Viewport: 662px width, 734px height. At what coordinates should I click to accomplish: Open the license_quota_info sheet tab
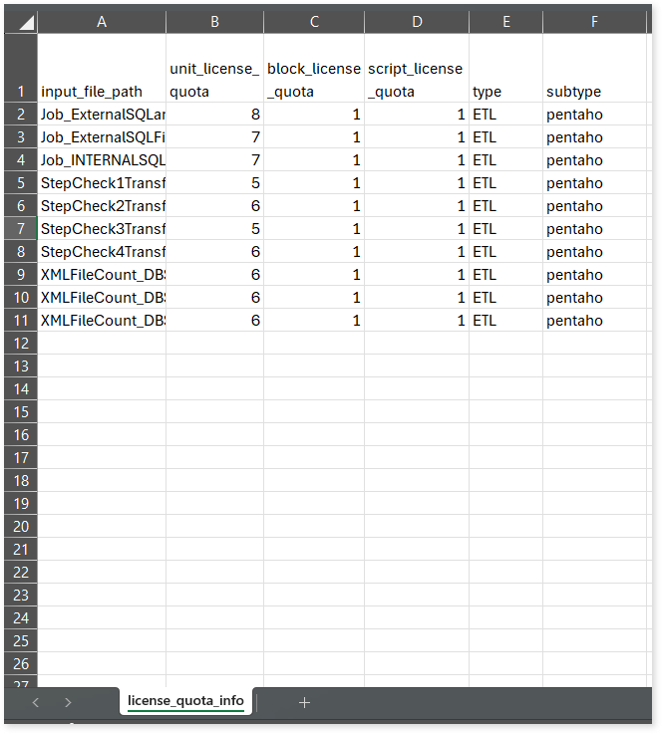[186, 701]
